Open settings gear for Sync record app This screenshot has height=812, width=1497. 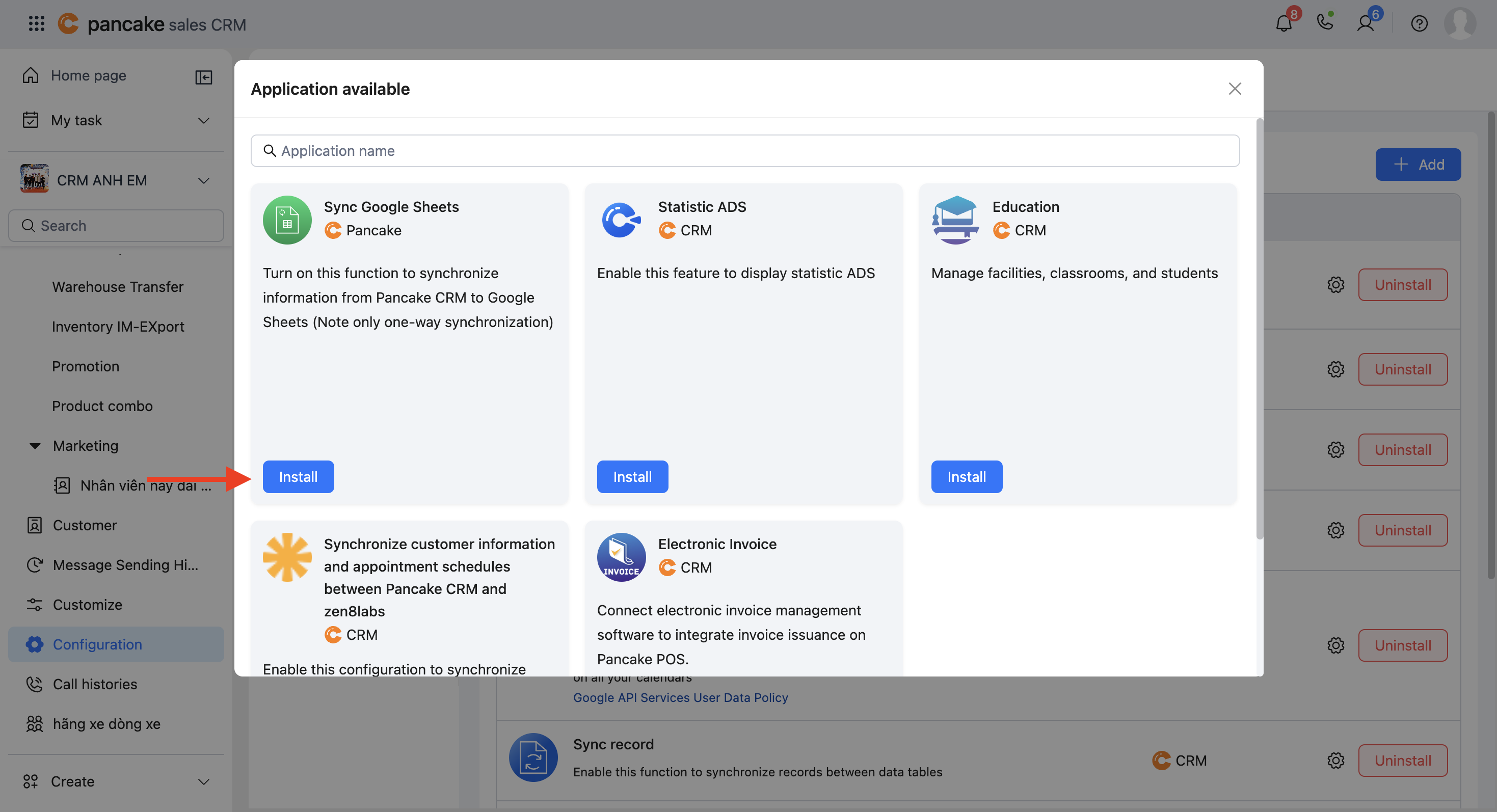click(x=1335, y=761)
